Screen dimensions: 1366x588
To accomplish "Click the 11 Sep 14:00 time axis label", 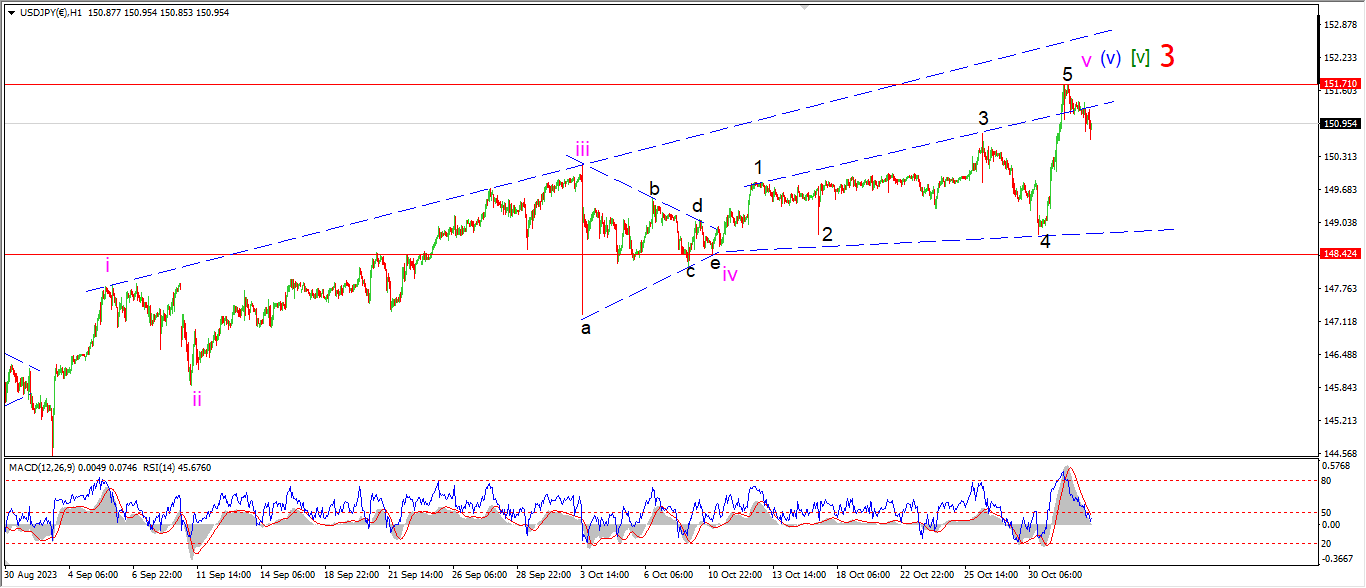I will tap(222, 576).
